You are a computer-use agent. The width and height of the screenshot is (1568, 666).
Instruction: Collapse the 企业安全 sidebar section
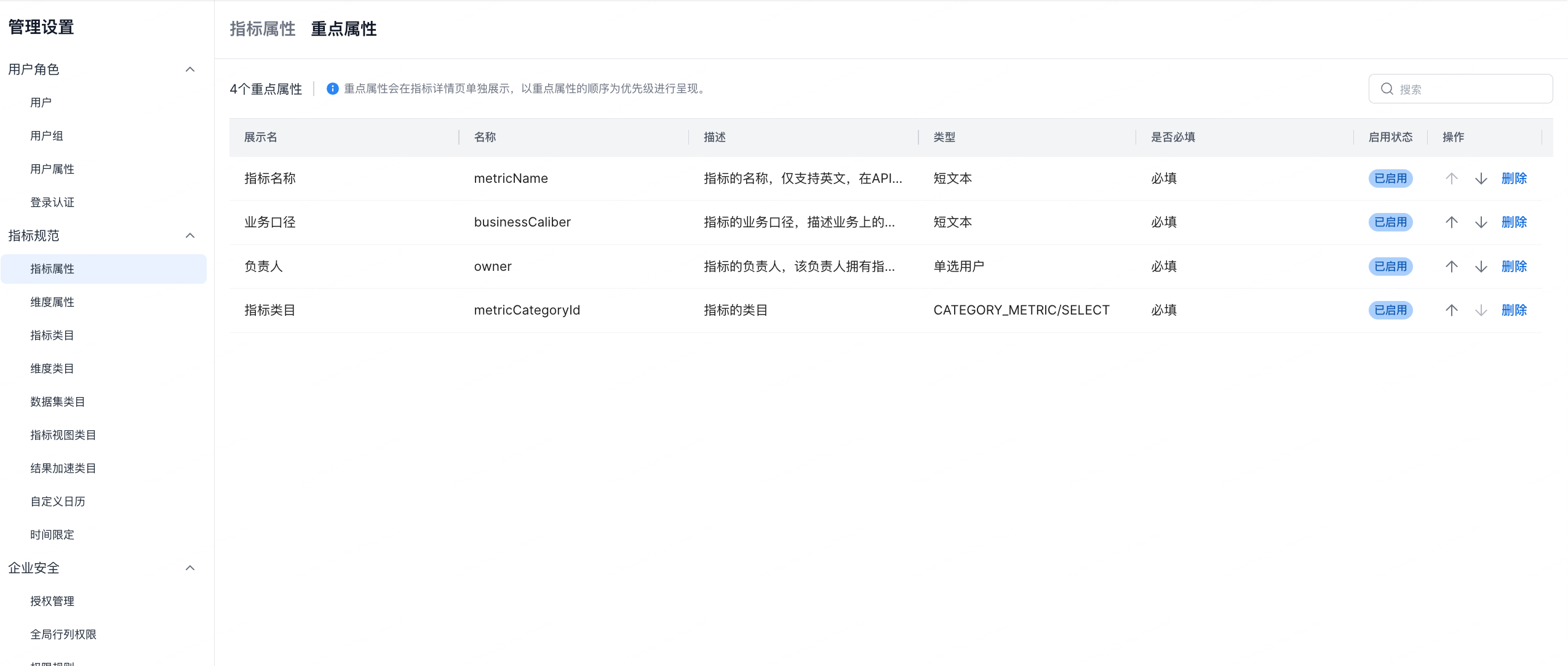[x=190, y=568]
